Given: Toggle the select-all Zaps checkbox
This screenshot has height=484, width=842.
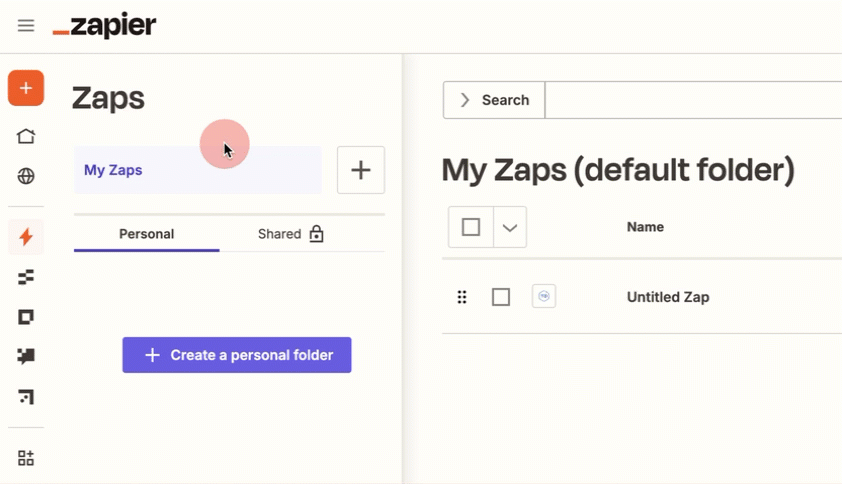Looking at the screenshot, I should (471, 228).
